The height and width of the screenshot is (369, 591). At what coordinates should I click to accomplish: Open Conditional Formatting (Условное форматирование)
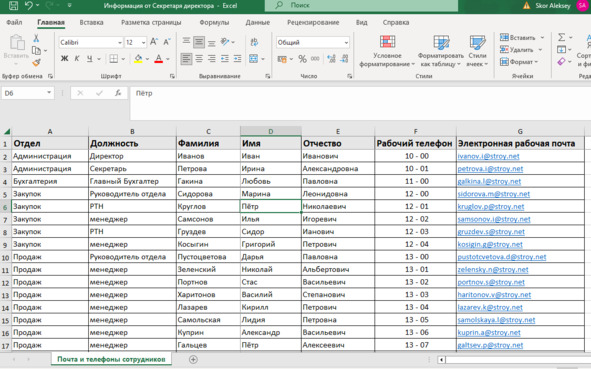click(387, 51)
